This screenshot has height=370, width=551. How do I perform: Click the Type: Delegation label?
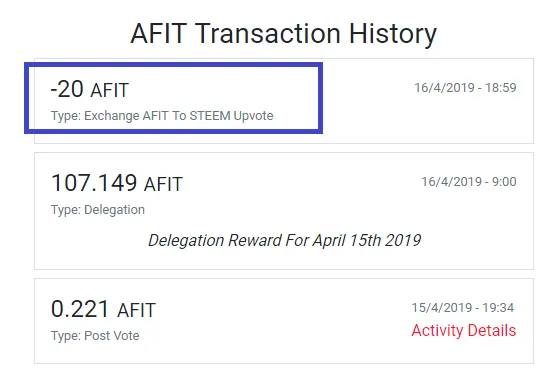pyautogui.click(x=98, y=210)
